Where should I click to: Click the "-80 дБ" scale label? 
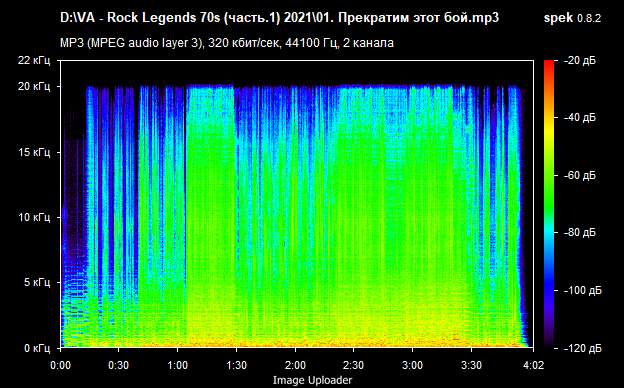point(579,232)
